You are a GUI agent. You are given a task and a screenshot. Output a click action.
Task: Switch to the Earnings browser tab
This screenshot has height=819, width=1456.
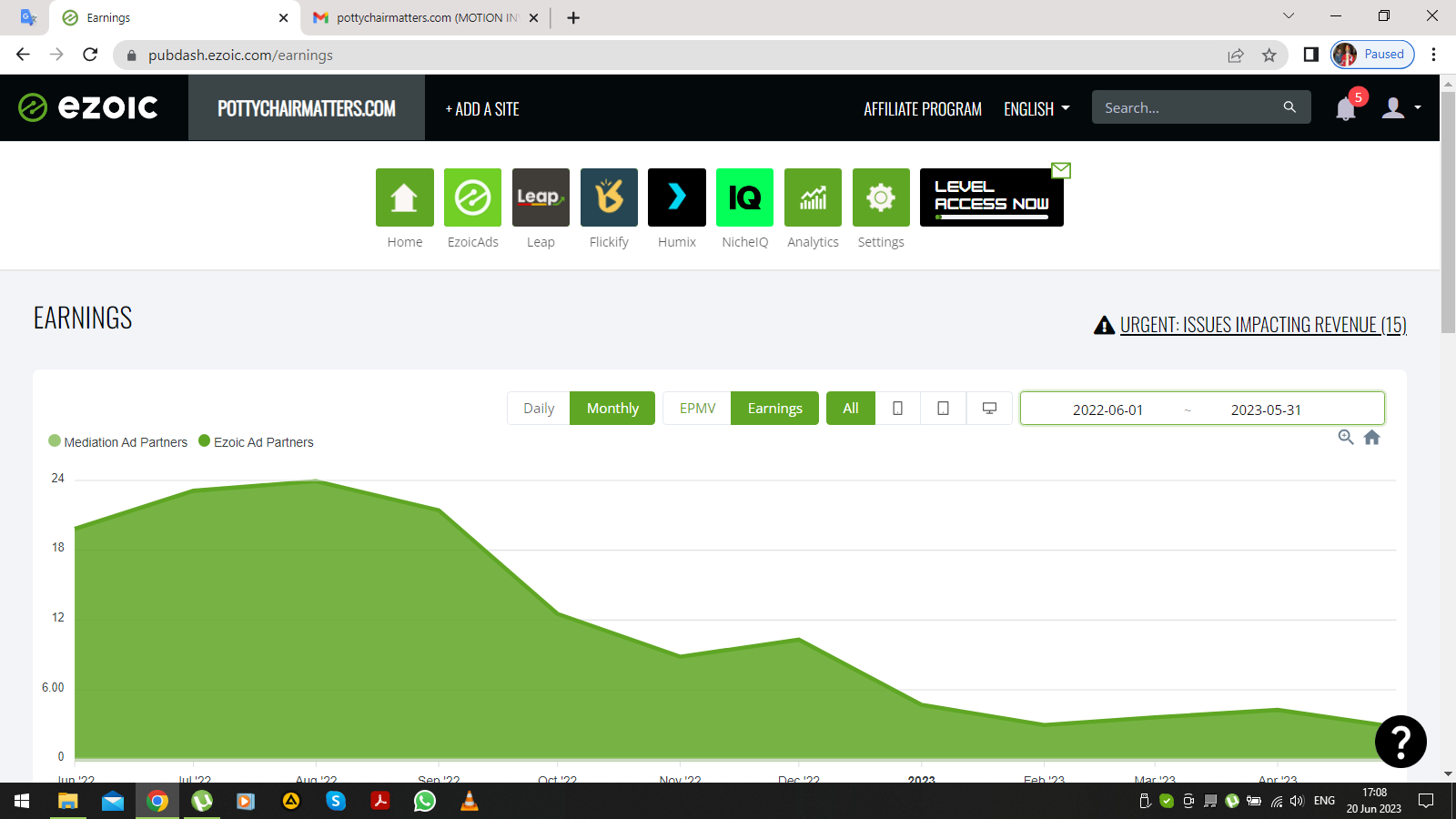click(175, 17)
